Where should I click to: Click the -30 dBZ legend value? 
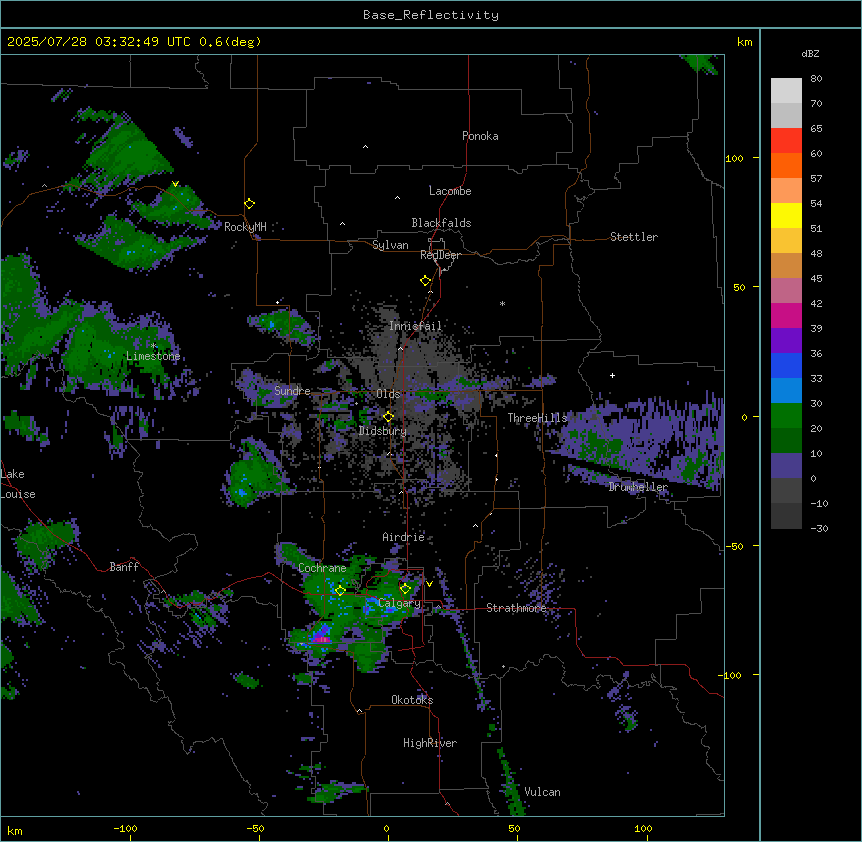pos(819,529)
